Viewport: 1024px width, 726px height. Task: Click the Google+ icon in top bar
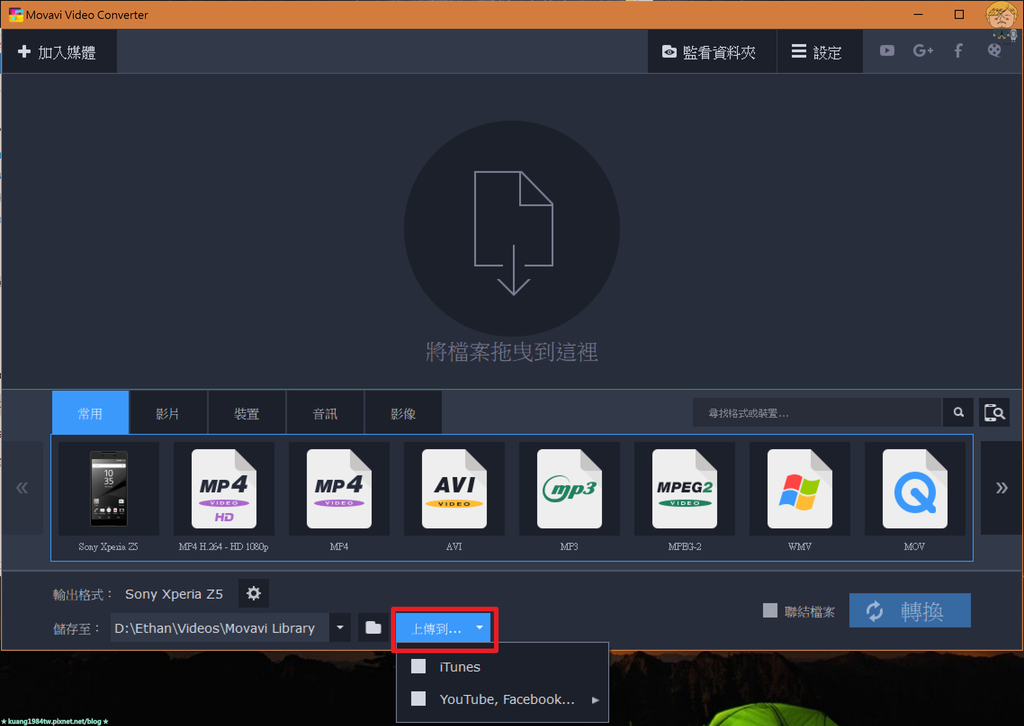click(923, 50)
